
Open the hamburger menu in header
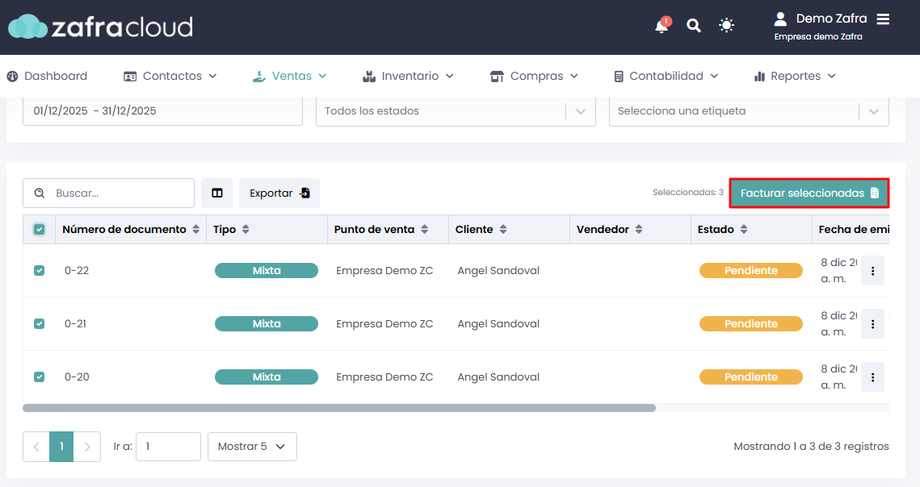[883, 19]
